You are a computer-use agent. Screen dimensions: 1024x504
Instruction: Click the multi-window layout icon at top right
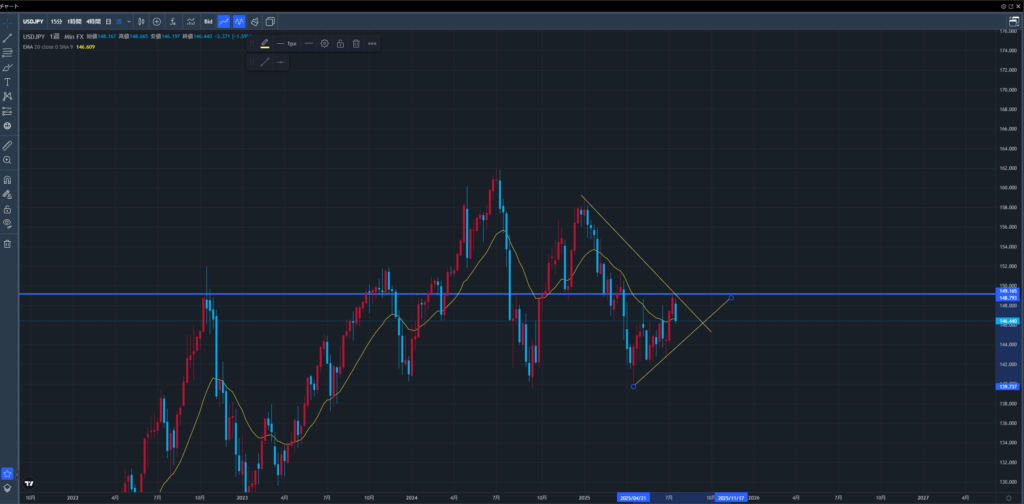pos(1014,22)
